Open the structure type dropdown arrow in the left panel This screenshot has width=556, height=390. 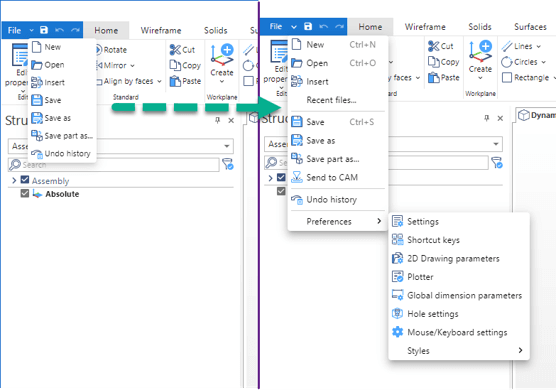click(226, 146)
